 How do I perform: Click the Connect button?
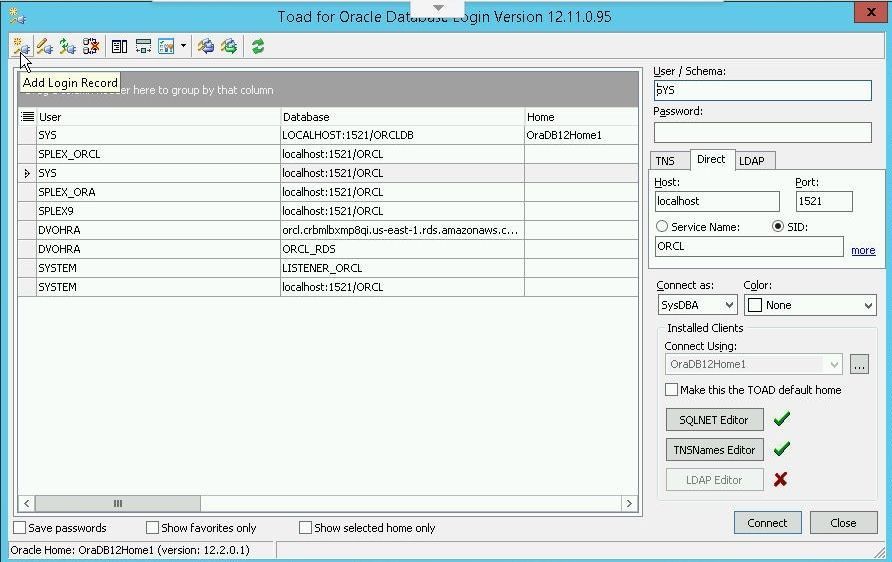(x=767, y=523)
